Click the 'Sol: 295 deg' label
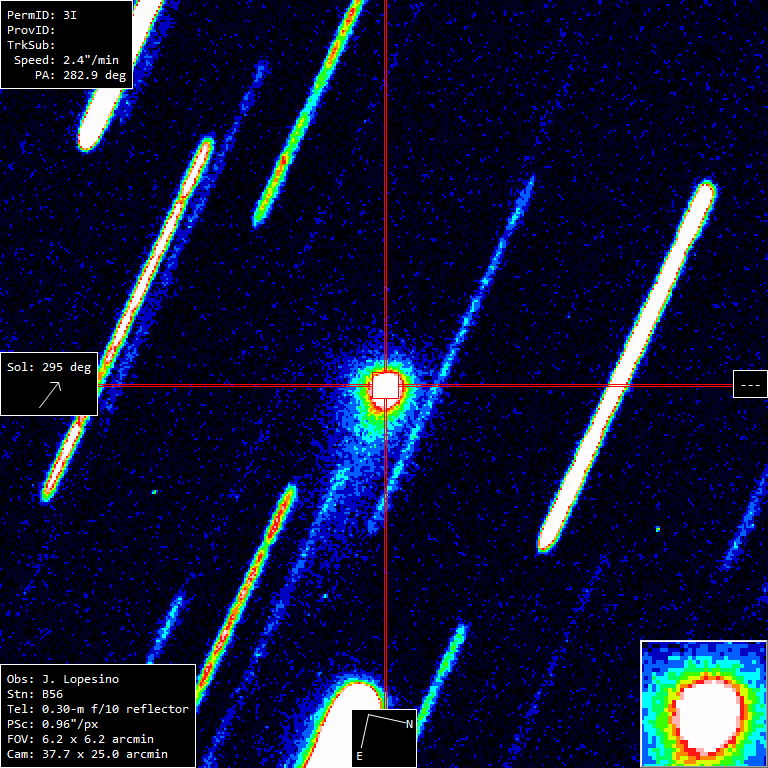 [x=49, y=367]
